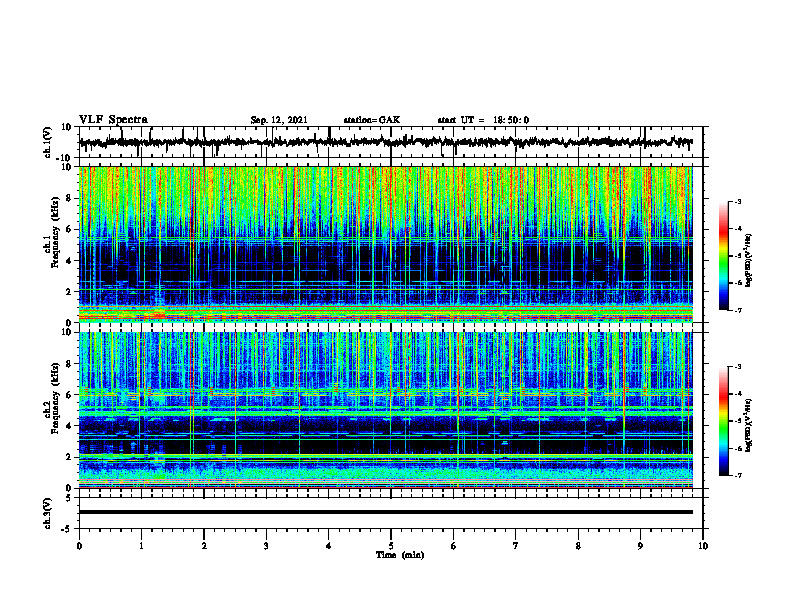Click time-axis tick label "9"
Viewport: 792px width, 612px height.
pyautogui.click(x=640, y=546)
